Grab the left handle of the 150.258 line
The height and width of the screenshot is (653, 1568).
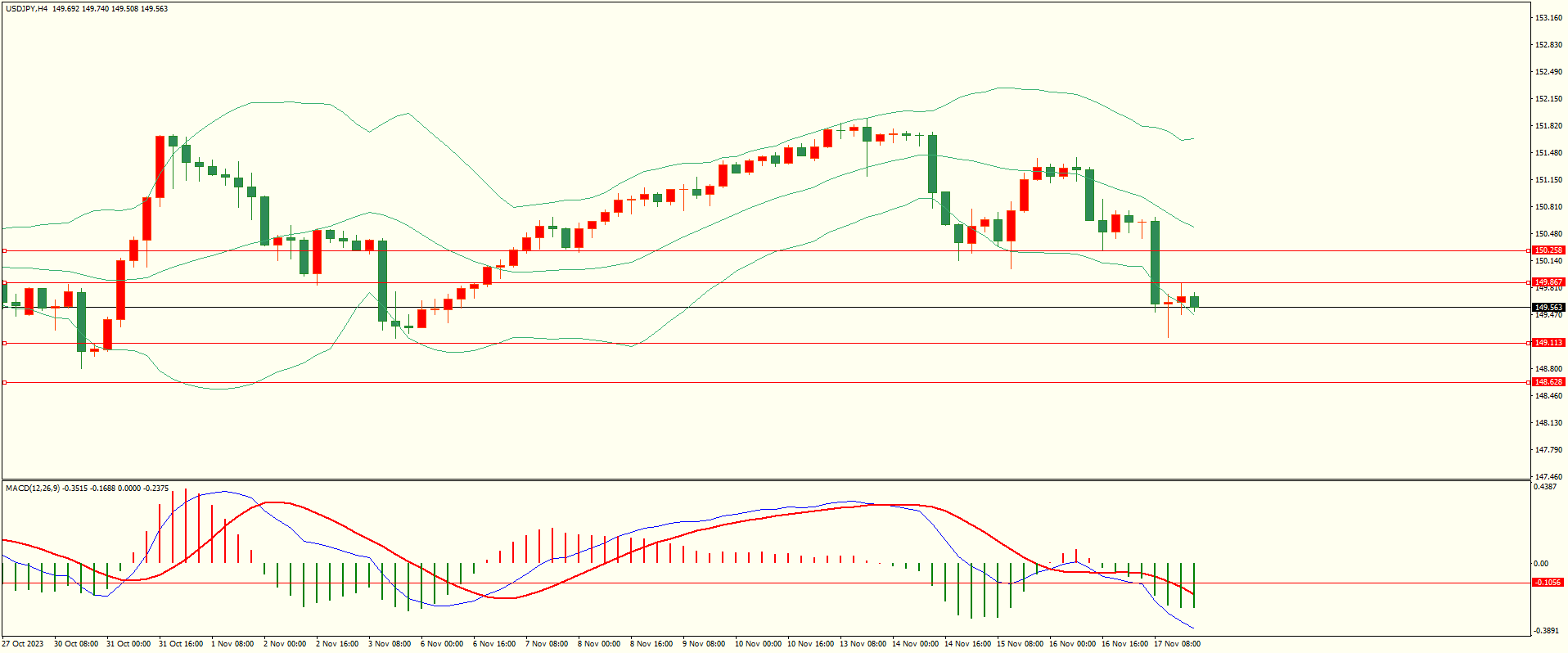click(4, 251)
